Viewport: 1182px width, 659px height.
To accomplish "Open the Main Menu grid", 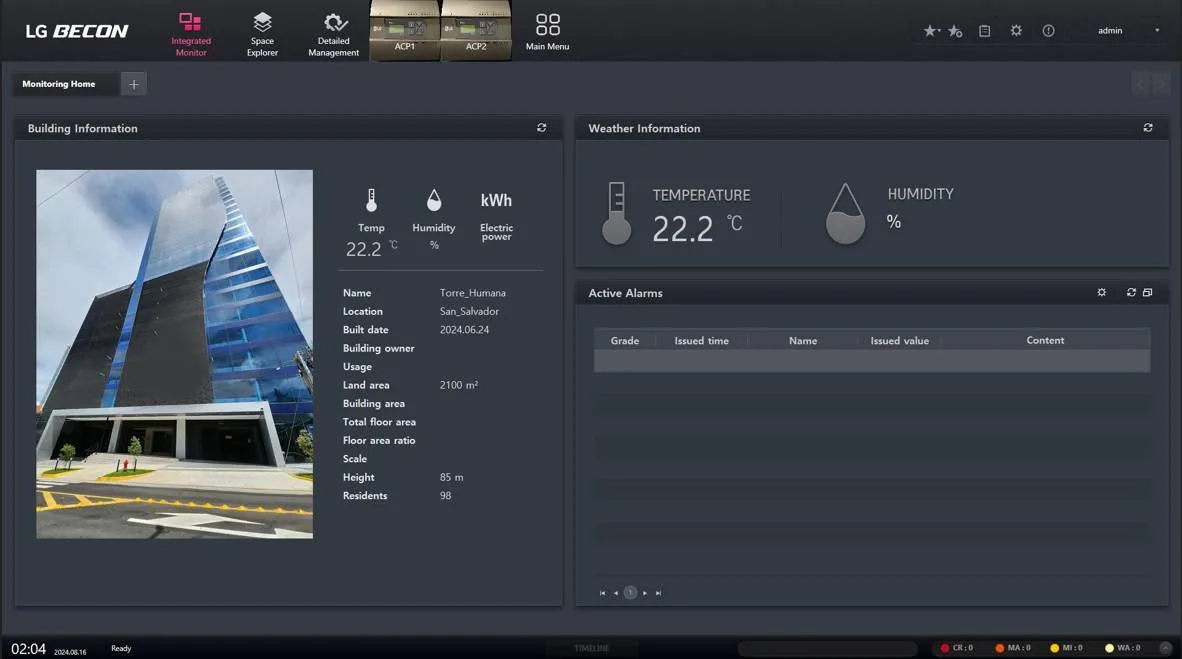I will click(547, 32).
